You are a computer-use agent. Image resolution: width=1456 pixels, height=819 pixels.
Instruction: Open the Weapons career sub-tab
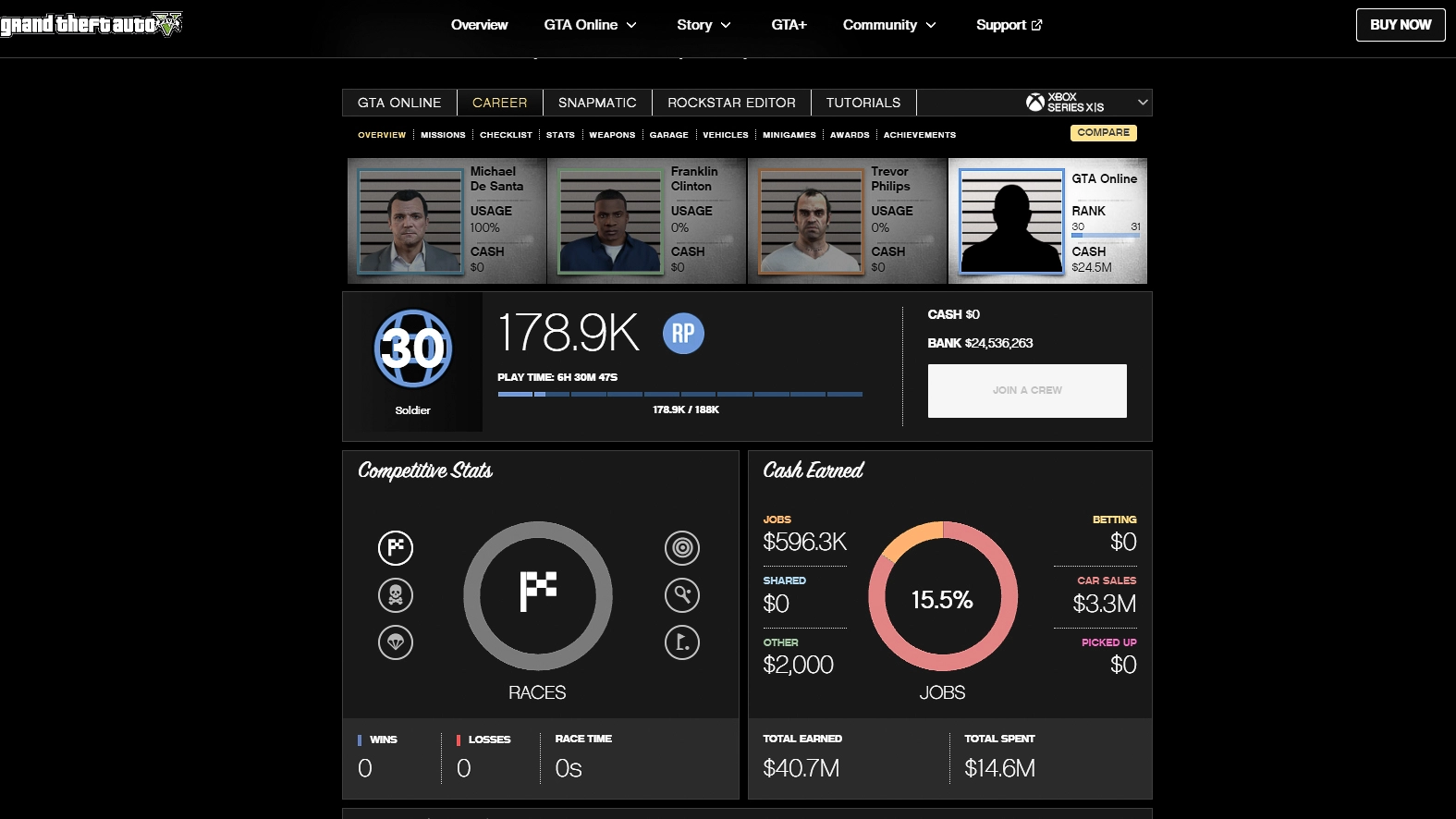612,135
